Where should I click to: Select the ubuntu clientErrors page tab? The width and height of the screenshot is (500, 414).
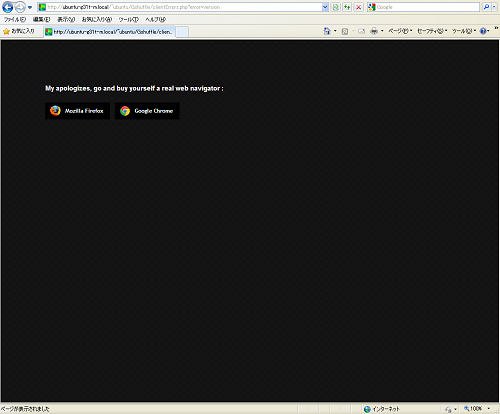(x=109, y=32)
